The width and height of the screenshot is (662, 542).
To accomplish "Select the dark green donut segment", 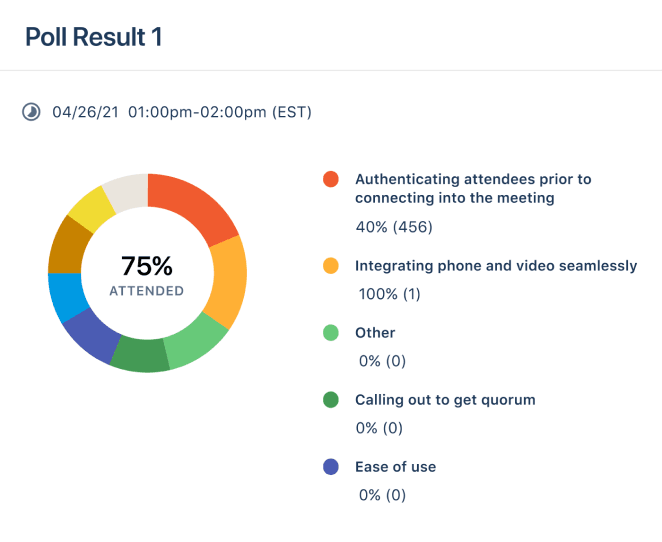I will pos(140,355).
